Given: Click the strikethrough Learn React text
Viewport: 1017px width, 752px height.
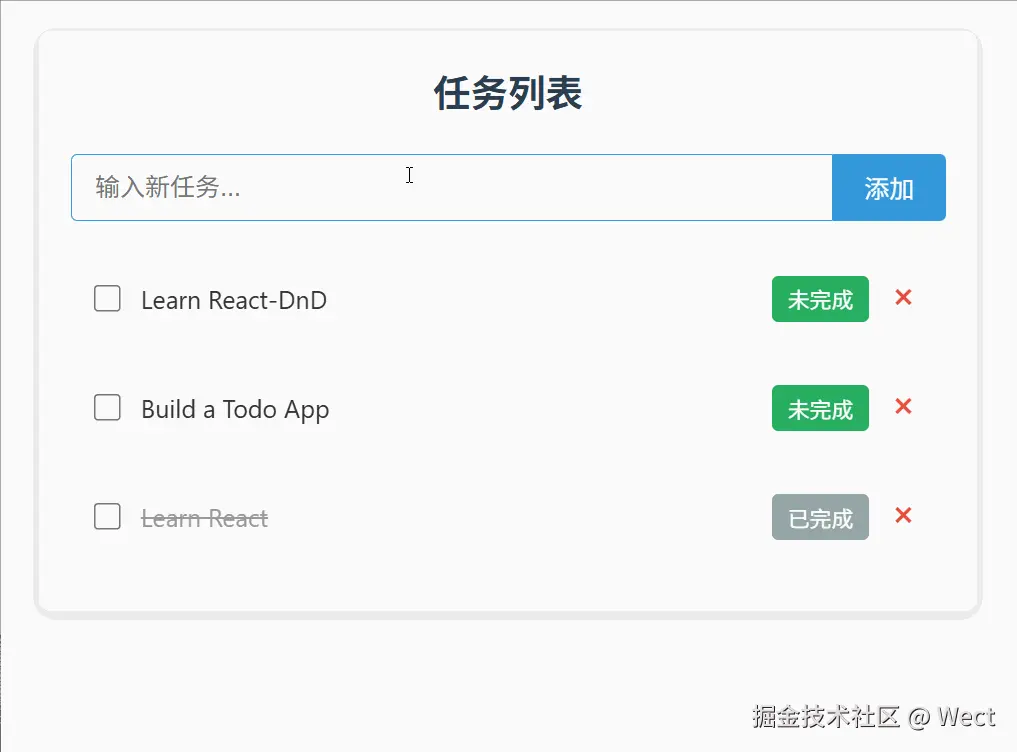Looking at the screenshot, I should coord(205,517).
